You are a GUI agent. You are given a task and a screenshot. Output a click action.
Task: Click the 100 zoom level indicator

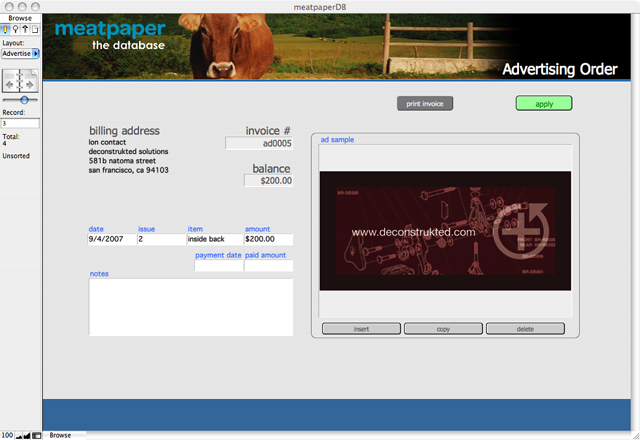(x=7, y=435)
